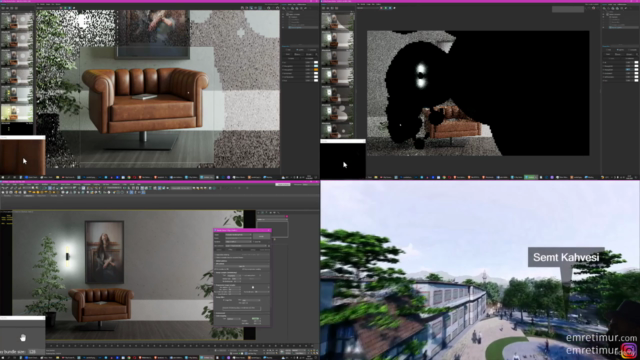This screenshot has width=640, height=360.
Task: Open named selection sets dropdown in 3ds Max toolbar
Action: tap(114, 188)
